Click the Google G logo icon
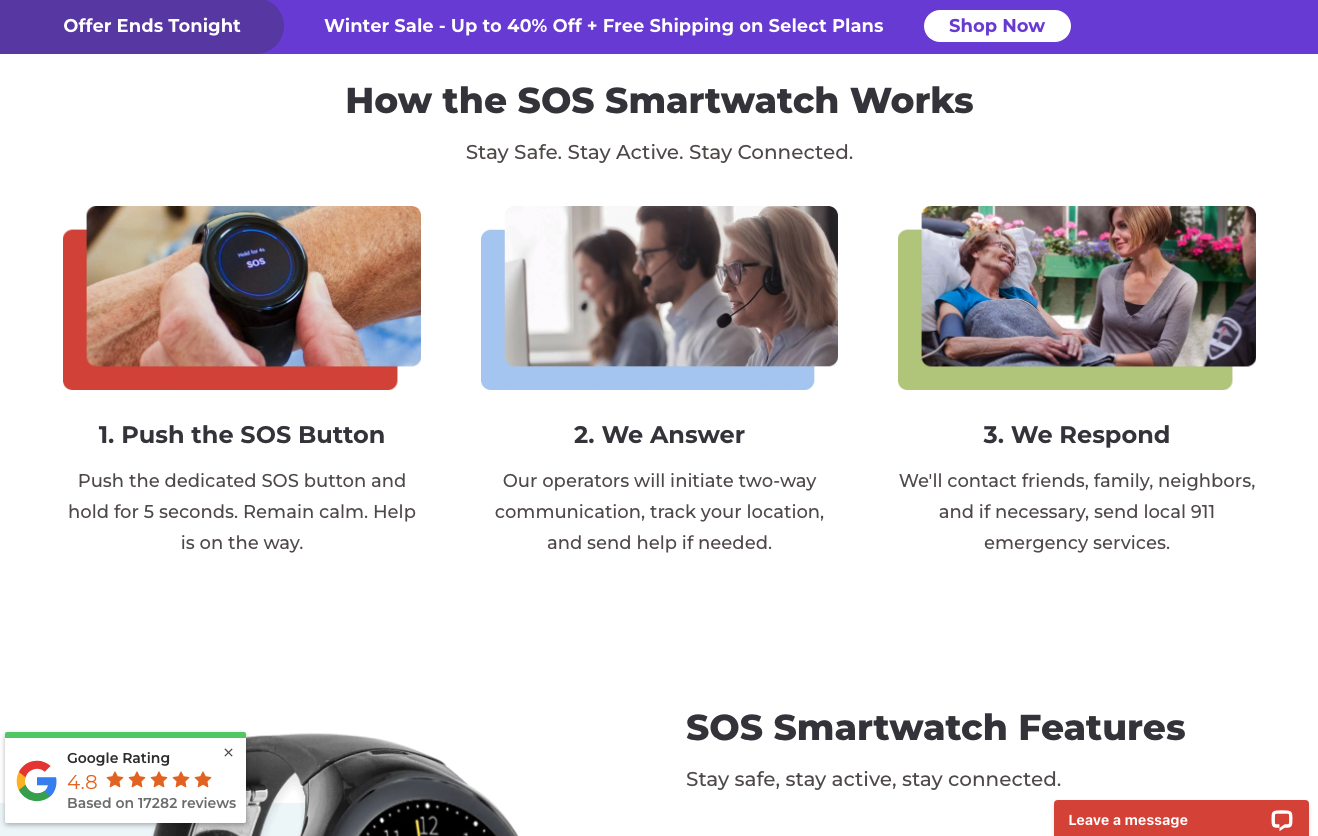 [37, 781]
